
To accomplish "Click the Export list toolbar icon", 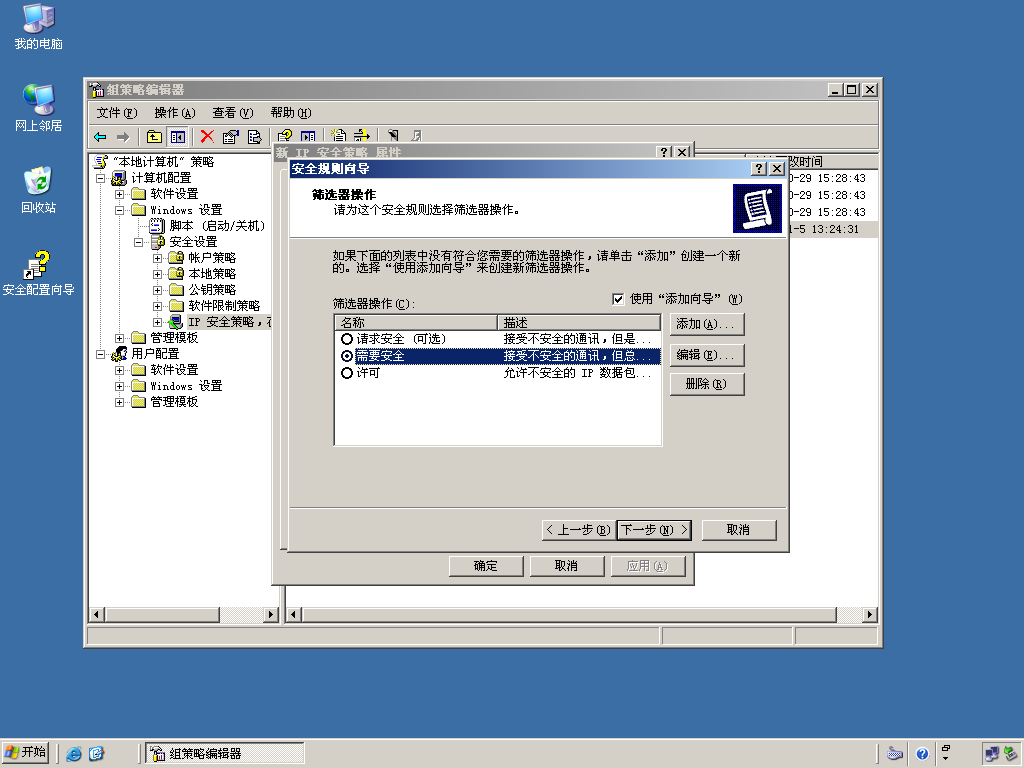I will 254,136.
